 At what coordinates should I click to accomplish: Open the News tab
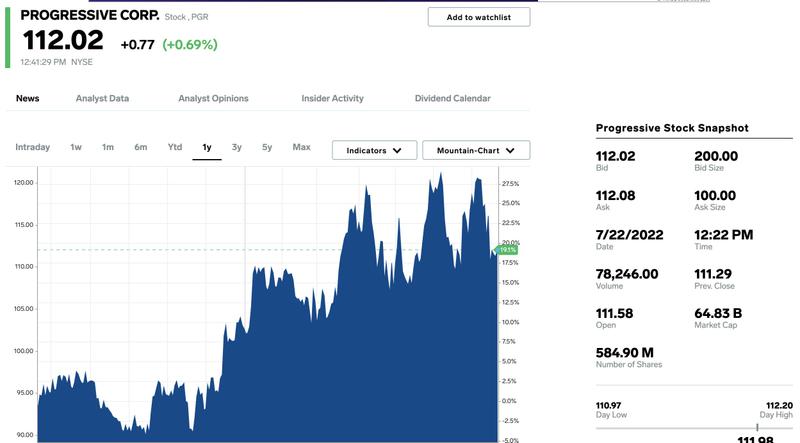pyautogui.click(x=28, y=99)
